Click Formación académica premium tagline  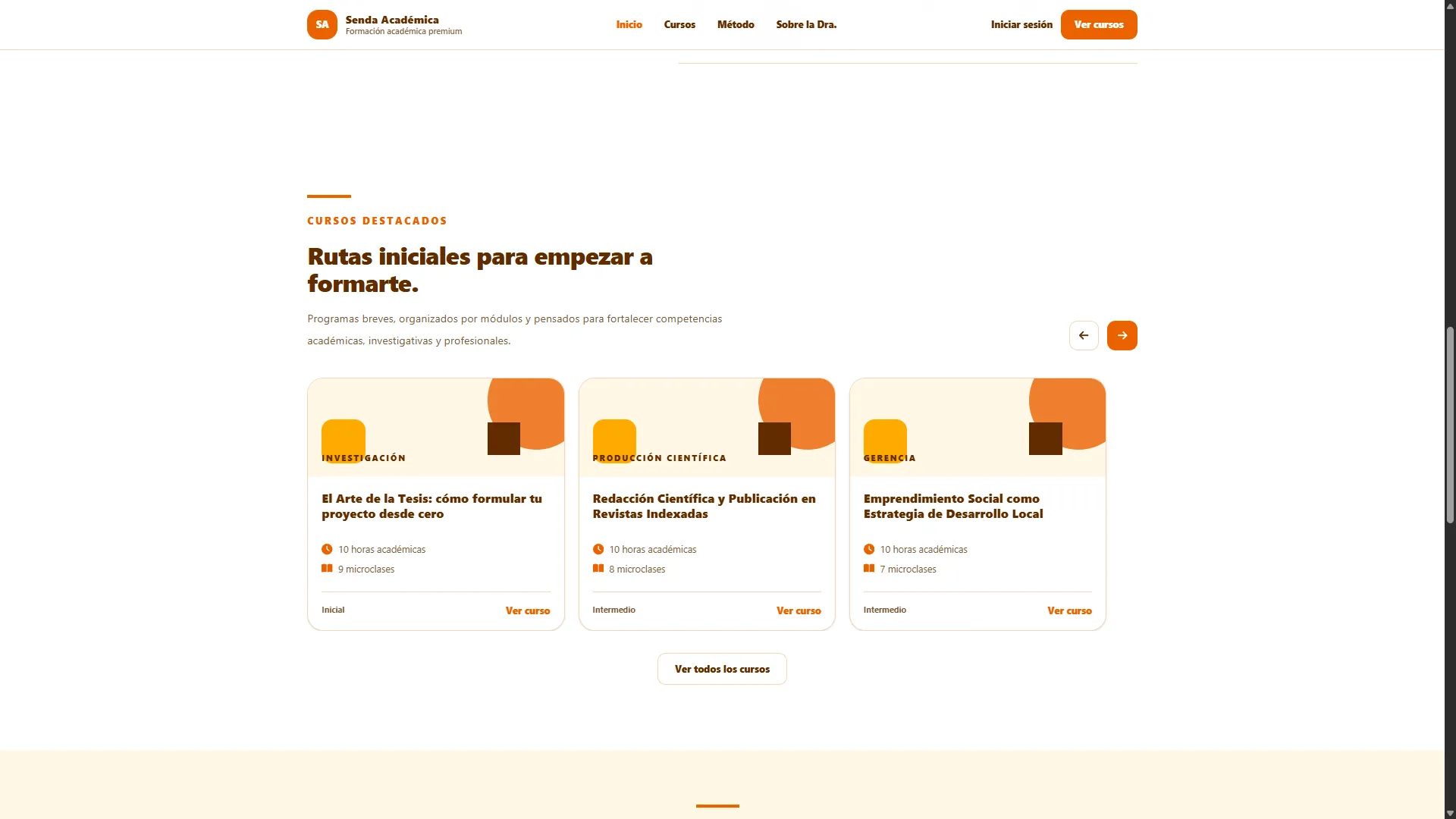pyautogui.click(x=403, y=31)
